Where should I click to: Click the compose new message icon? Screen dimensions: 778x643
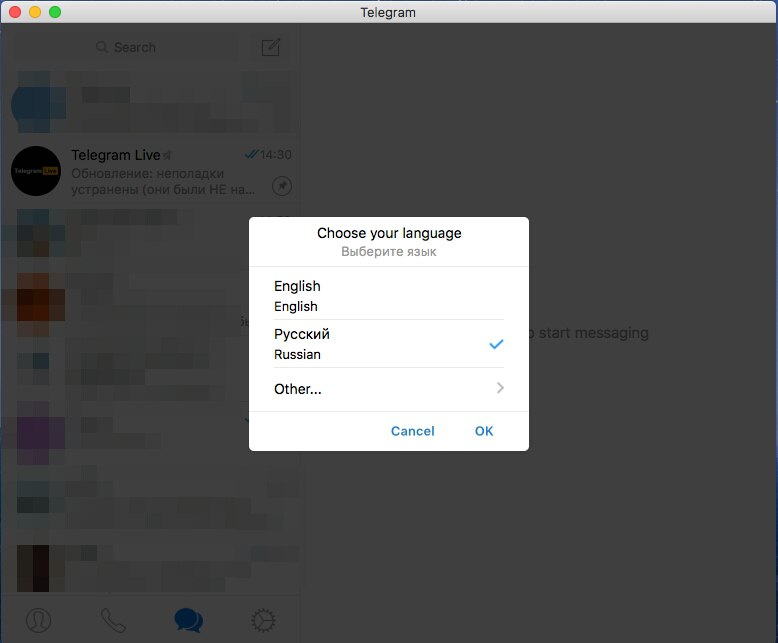click(271, 47)
